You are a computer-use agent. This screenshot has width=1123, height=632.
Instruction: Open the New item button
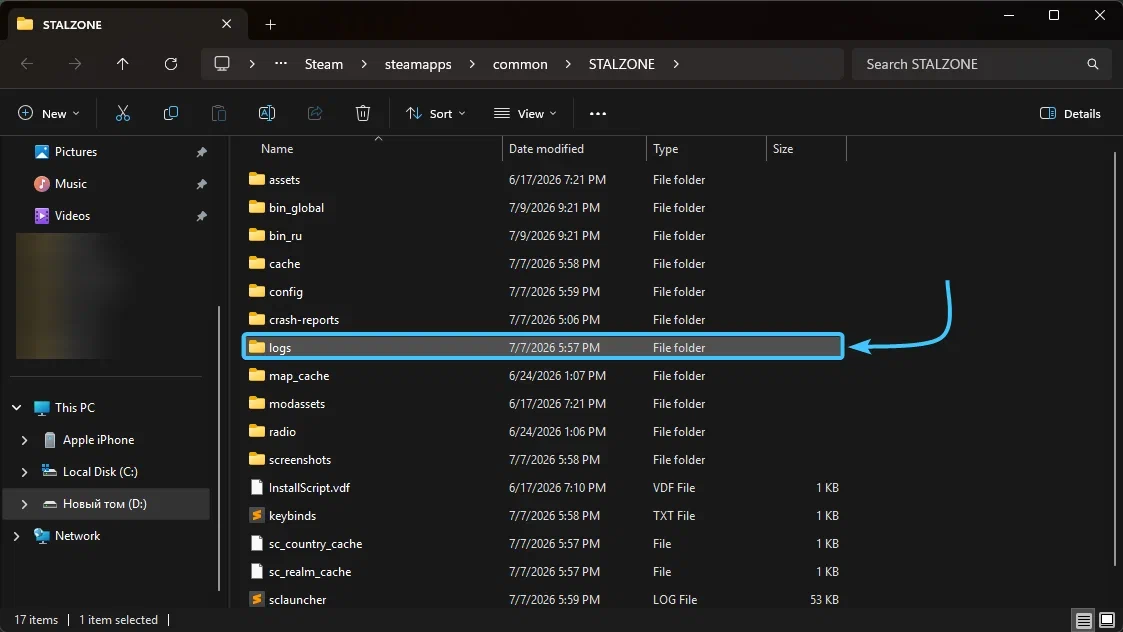49,113
